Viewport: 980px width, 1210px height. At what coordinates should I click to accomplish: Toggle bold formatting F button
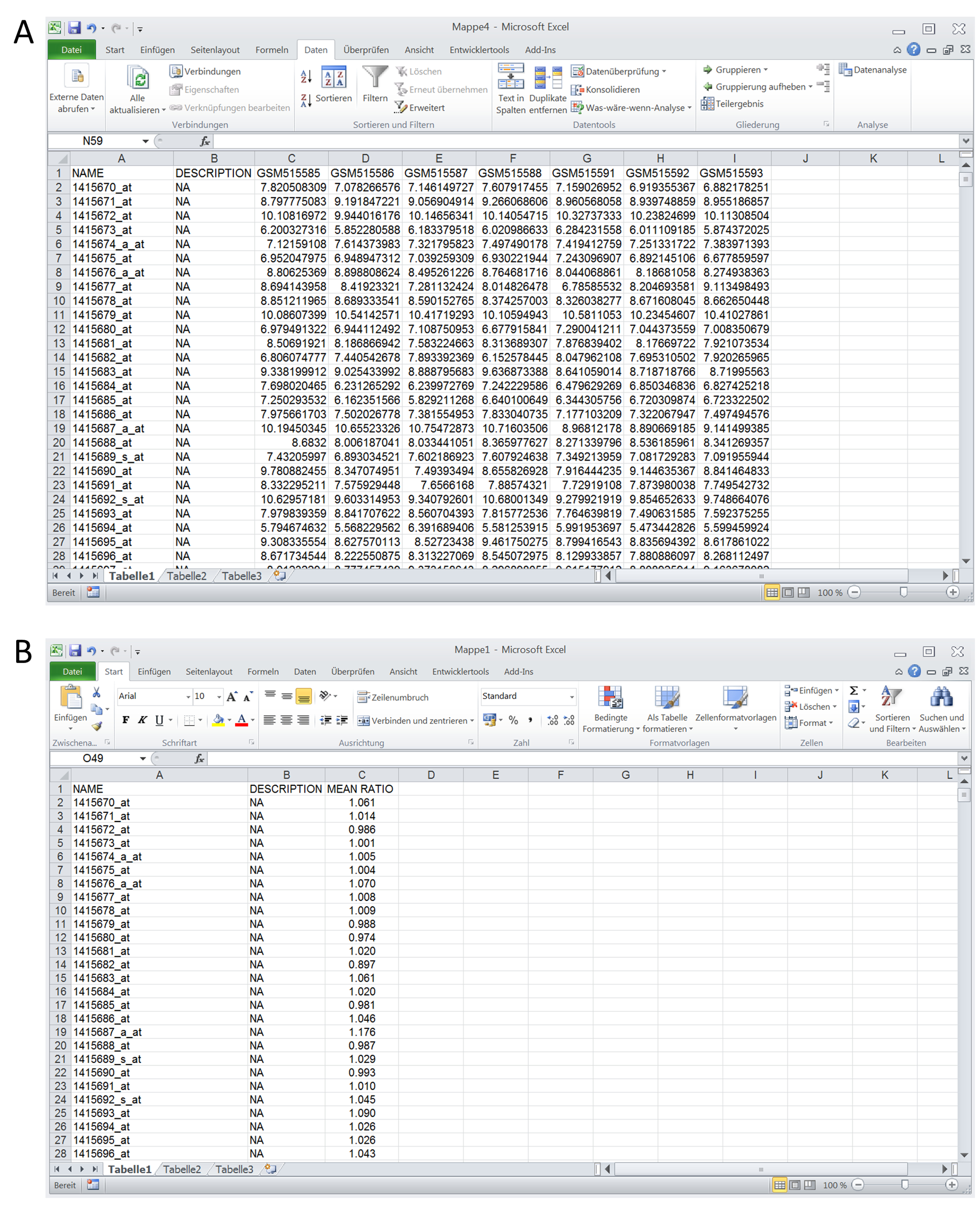click(126, 720)
